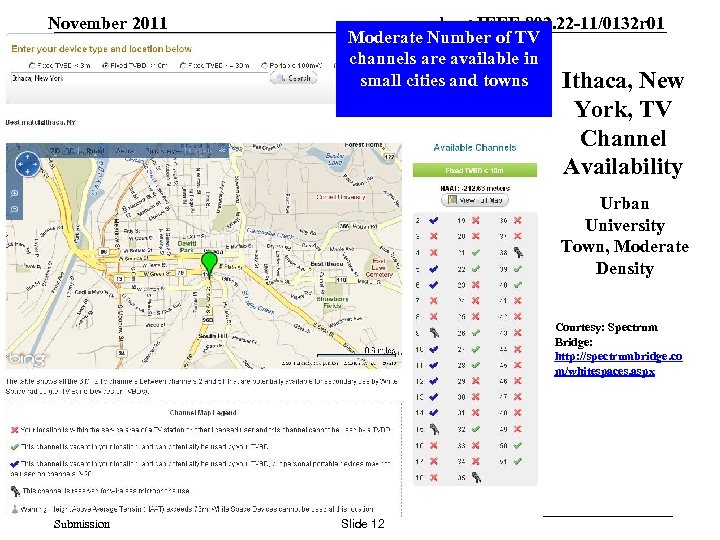Click the 2D map mode button
The height and width of the screenshot is (540, 720).
pyautogui.click(x=55, y=151)
